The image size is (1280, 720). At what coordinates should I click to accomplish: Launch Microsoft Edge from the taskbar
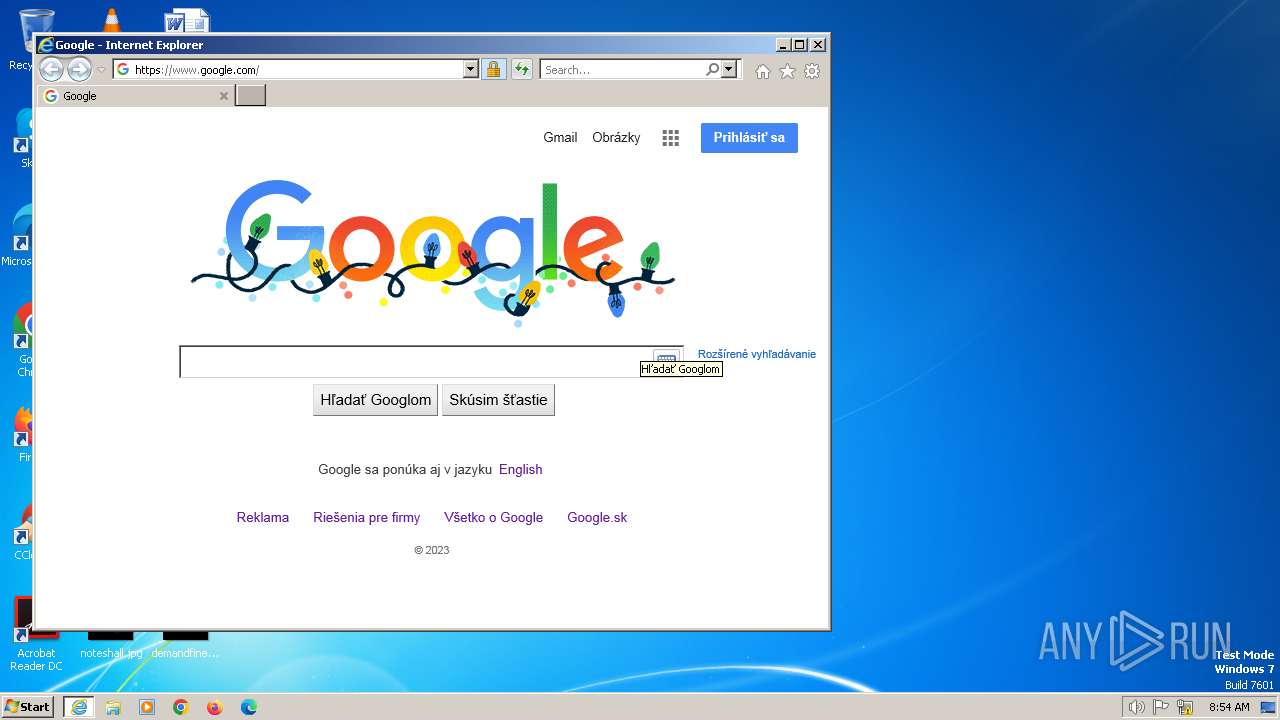(249, 707)
